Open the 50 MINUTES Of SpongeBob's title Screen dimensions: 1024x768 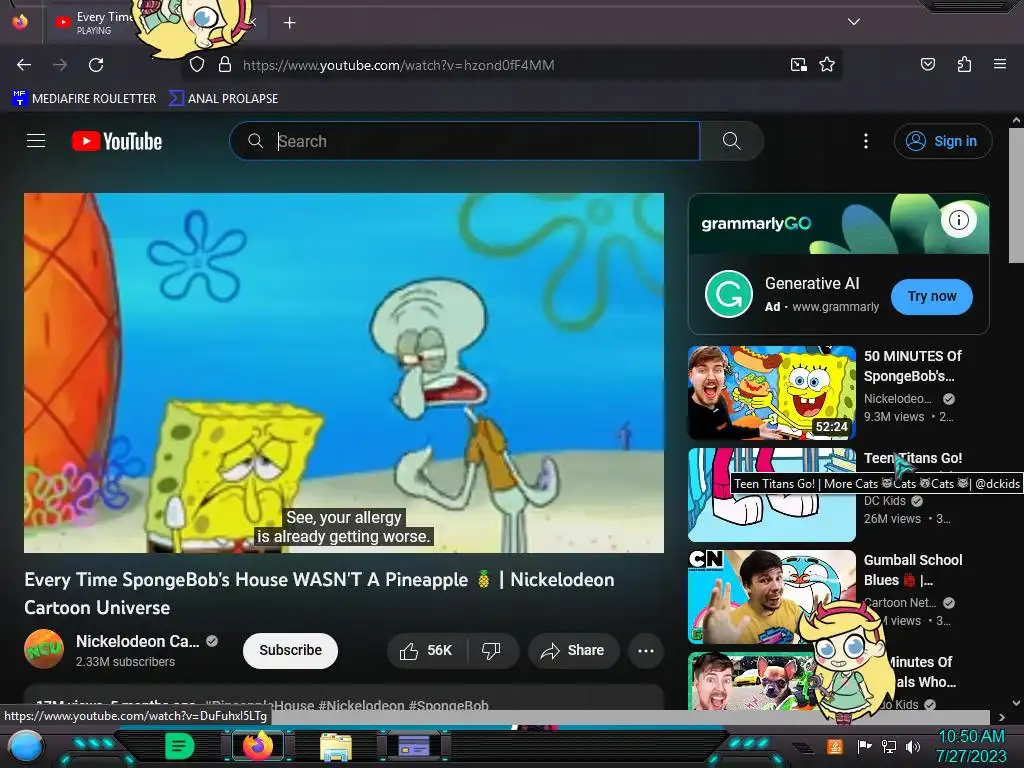coord(912,366)
